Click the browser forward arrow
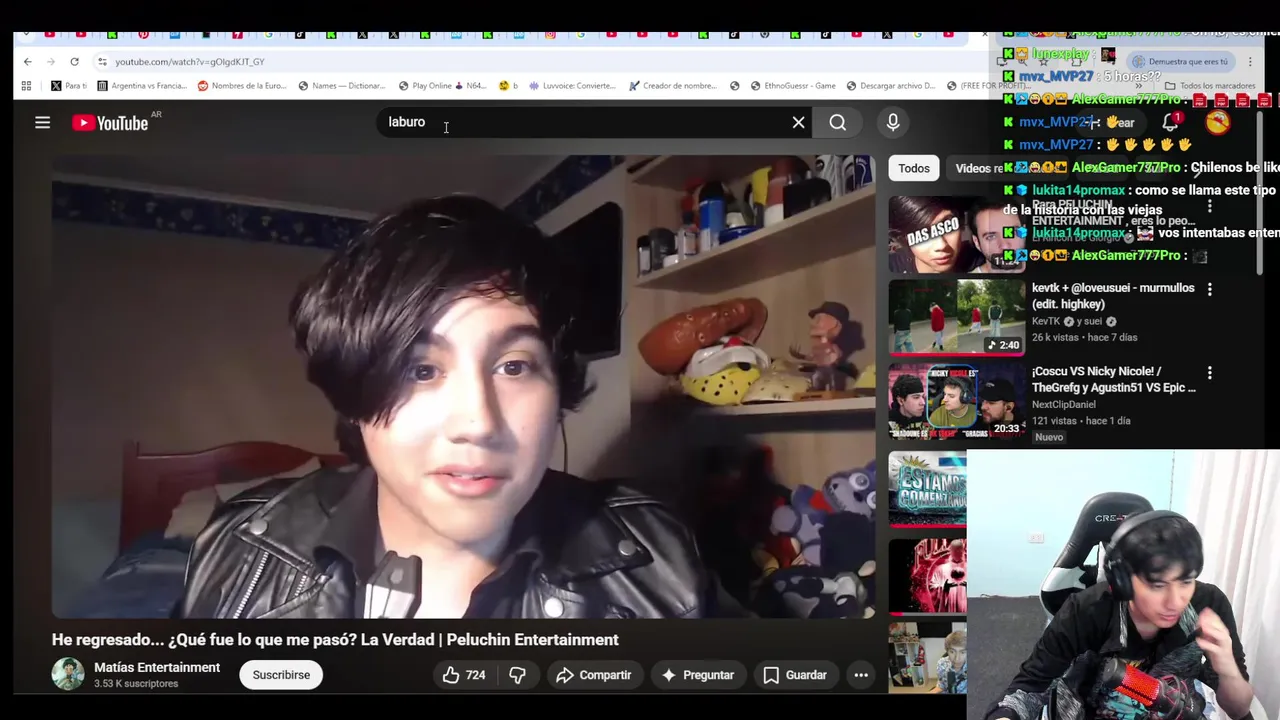This screenshot has width=1280, height=720. point(50,61)
